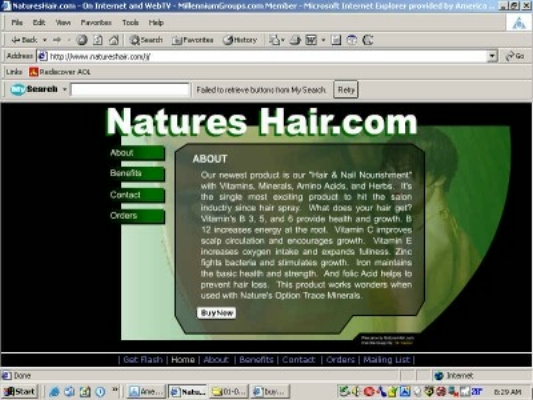Click the Contact footer link
This screenshot has width=533, height=400.
(299, 360)
